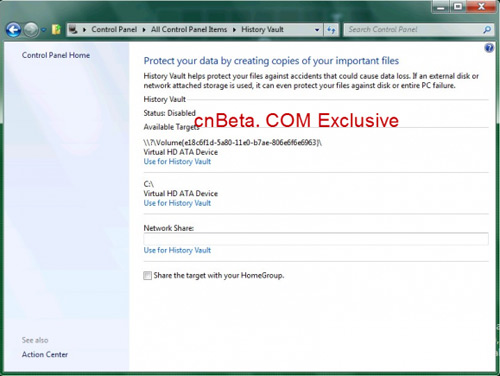
Task: Open help via the blue question icon
Action: click(489, 48)
